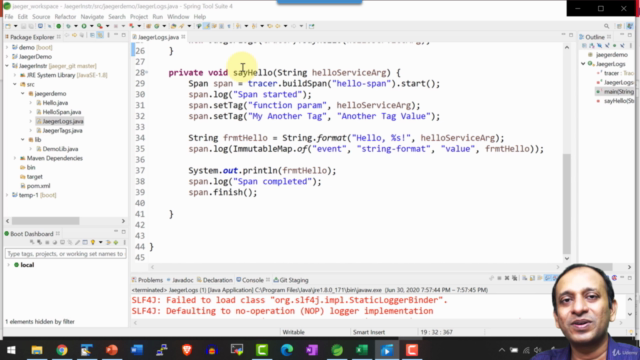Switch to the highlighted Spring perspective icon
640x360 pixels.
(630, 26)
